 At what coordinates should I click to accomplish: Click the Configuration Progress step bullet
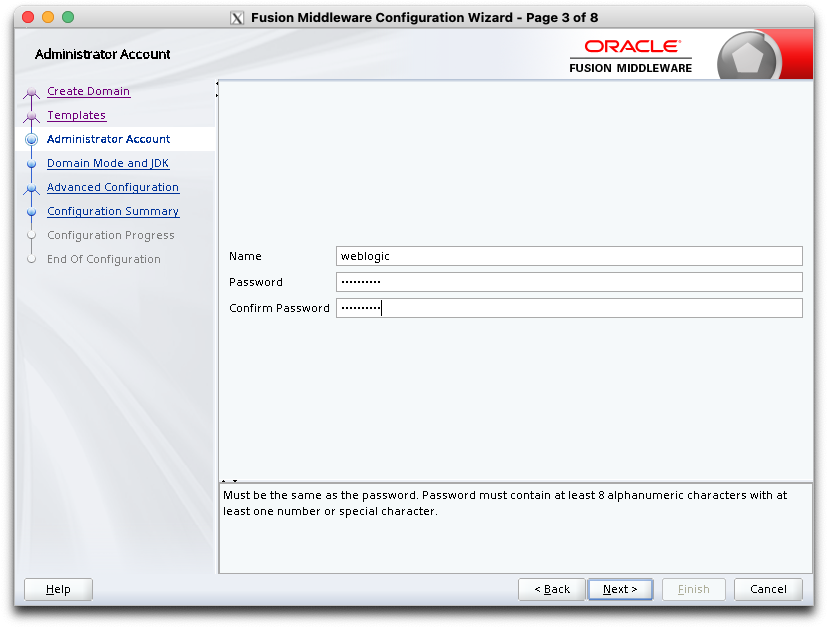[x=31, y=235]
